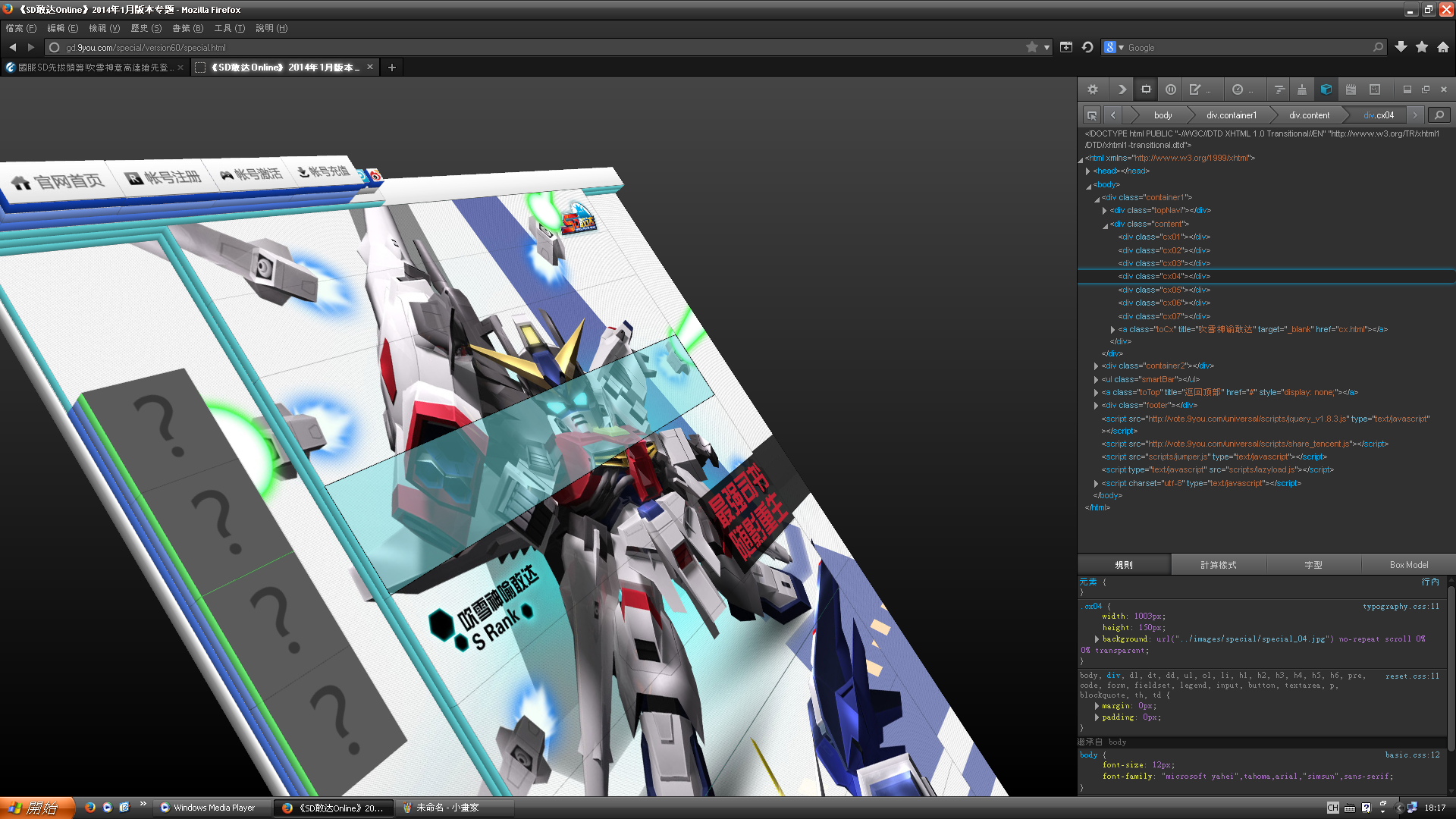The width and height of the screenshot is (1456, 819).
Task: Go to next breadcrumb arrow
Action: click(1415, 115)
